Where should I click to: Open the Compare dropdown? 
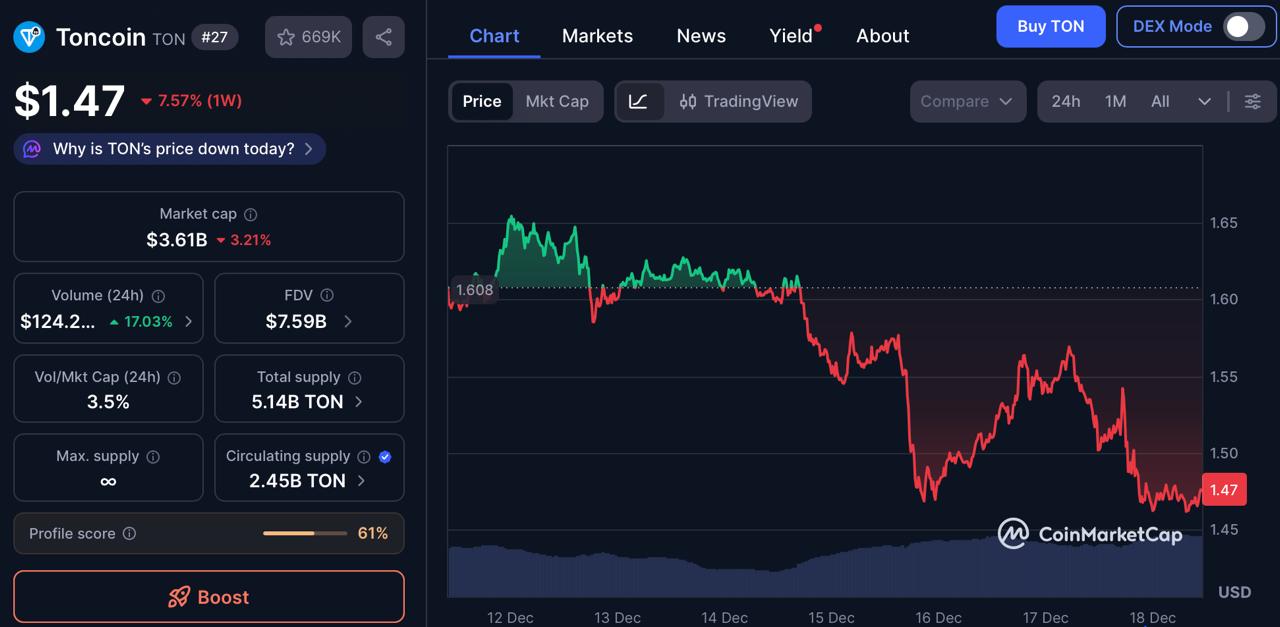point(966,101)
